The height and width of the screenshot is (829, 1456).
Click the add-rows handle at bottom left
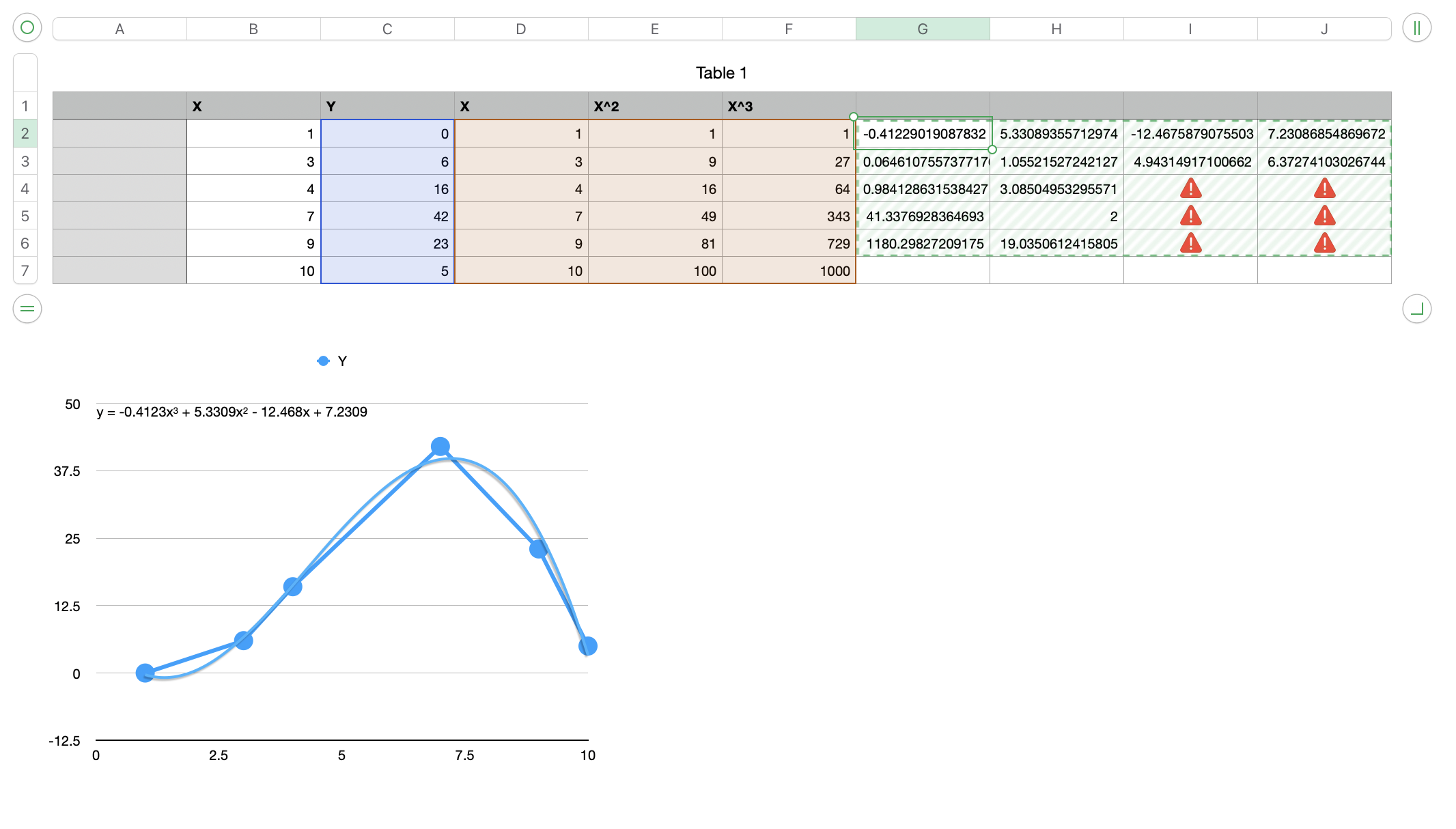click(27, 309)
